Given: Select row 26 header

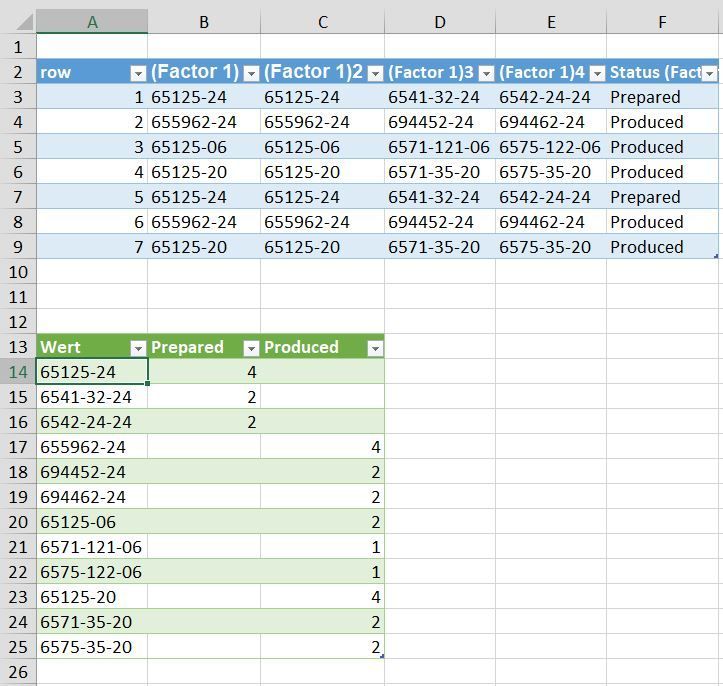Looking at the screenshot, I should point(18,672).
